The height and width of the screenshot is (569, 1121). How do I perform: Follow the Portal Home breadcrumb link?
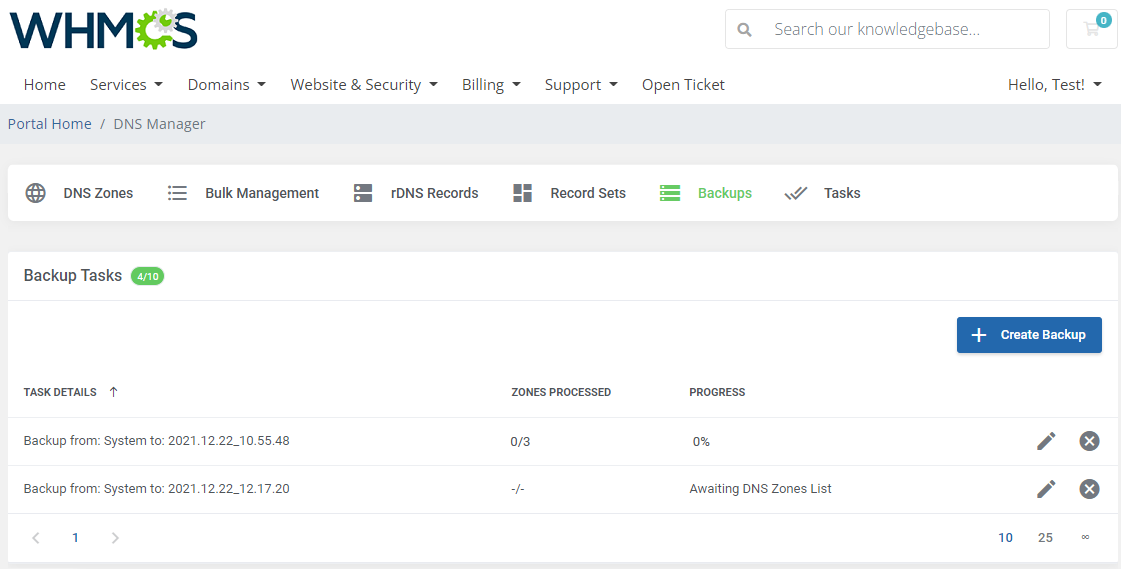point(49,124)
